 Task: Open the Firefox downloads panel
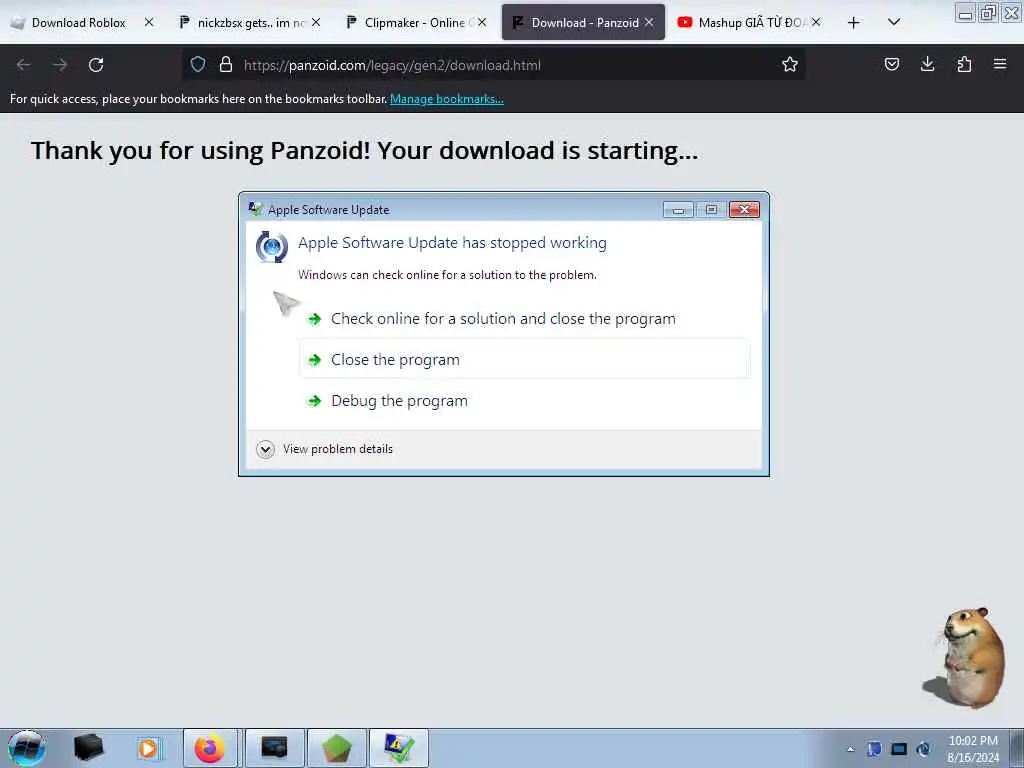927,64
